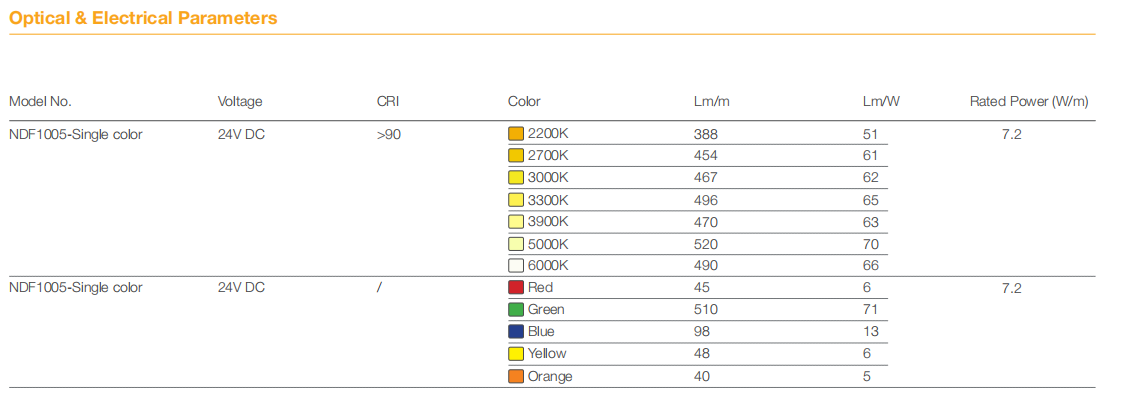
Task: Select the 3300K color swatch
Action: pyautogui.click(x=516, y=200)
